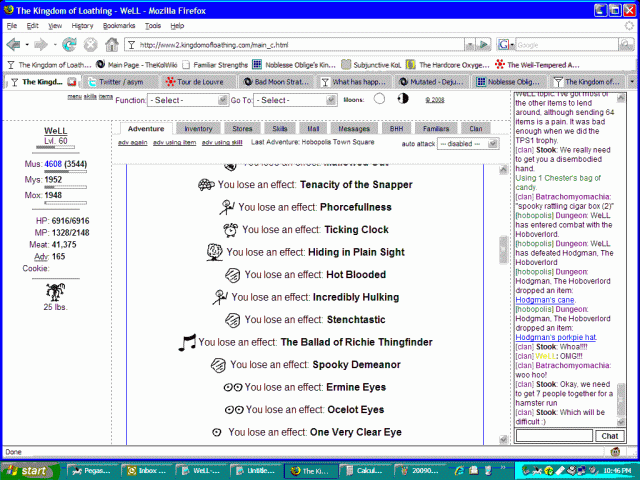Click the Hot Blooded effect icon

231,275
